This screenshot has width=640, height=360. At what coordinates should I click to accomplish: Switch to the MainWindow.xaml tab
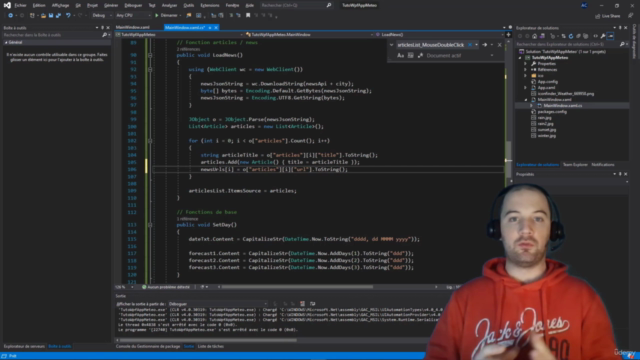133,27
